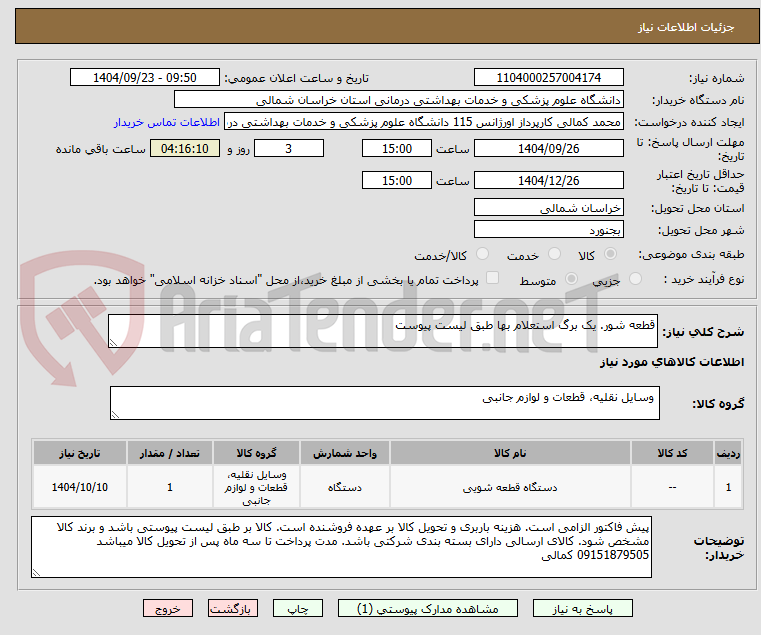Select the کالا radio button

pos(610,254)
